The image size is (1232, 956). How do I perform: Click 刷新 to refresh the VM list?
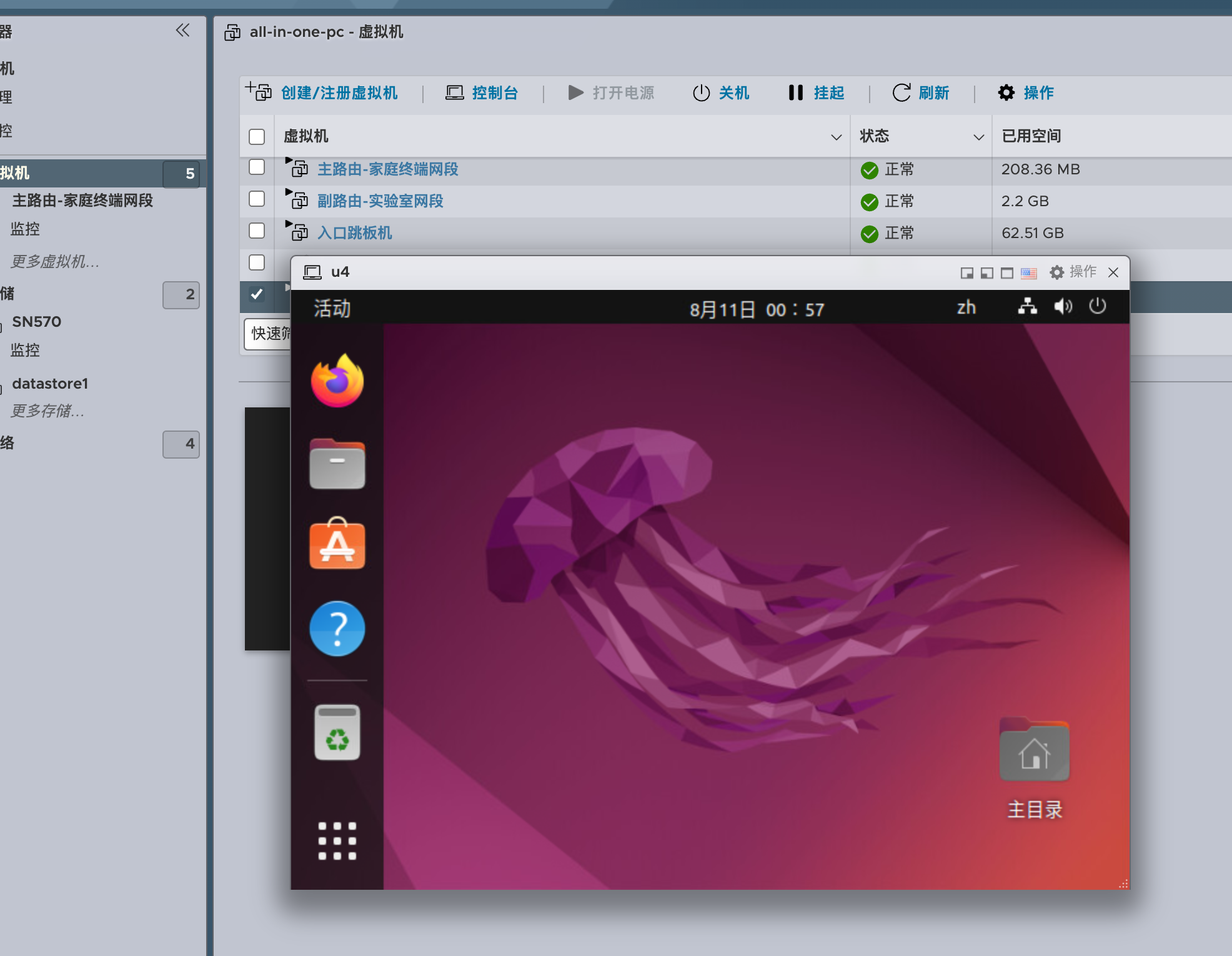click(x=921, y=92)
